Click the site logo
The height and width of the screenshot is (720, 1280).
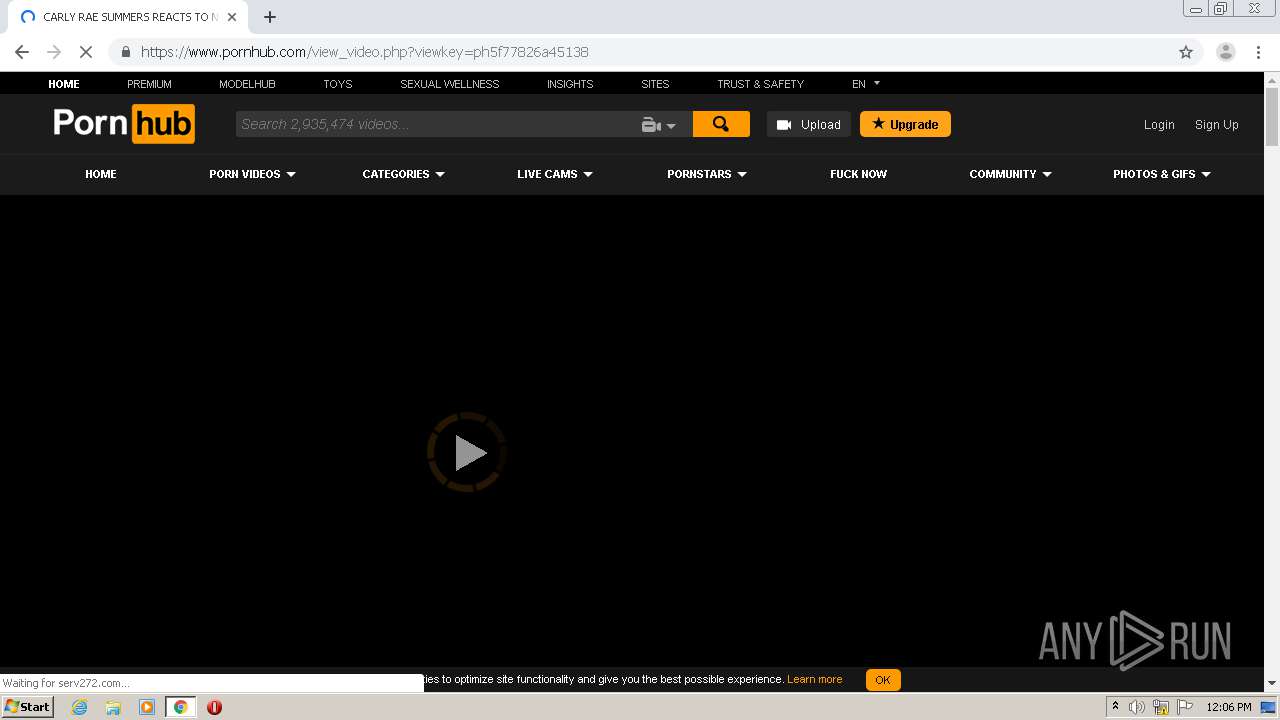(x=124, y=124)
